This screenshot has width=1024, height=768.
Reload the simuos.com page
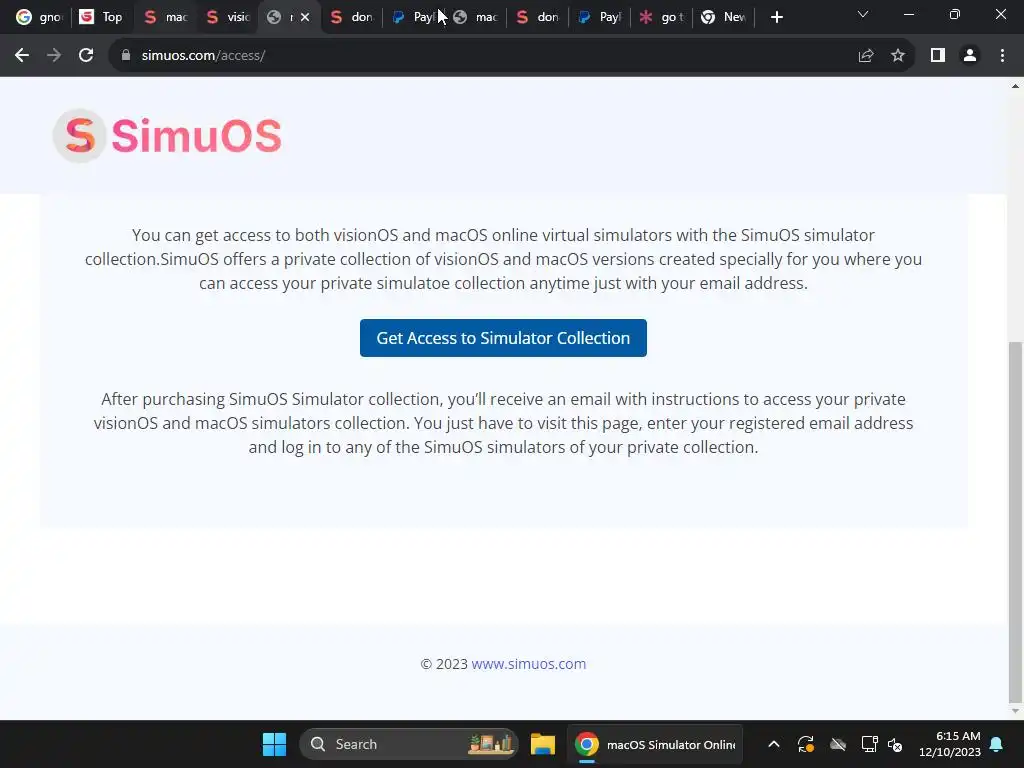86,56
